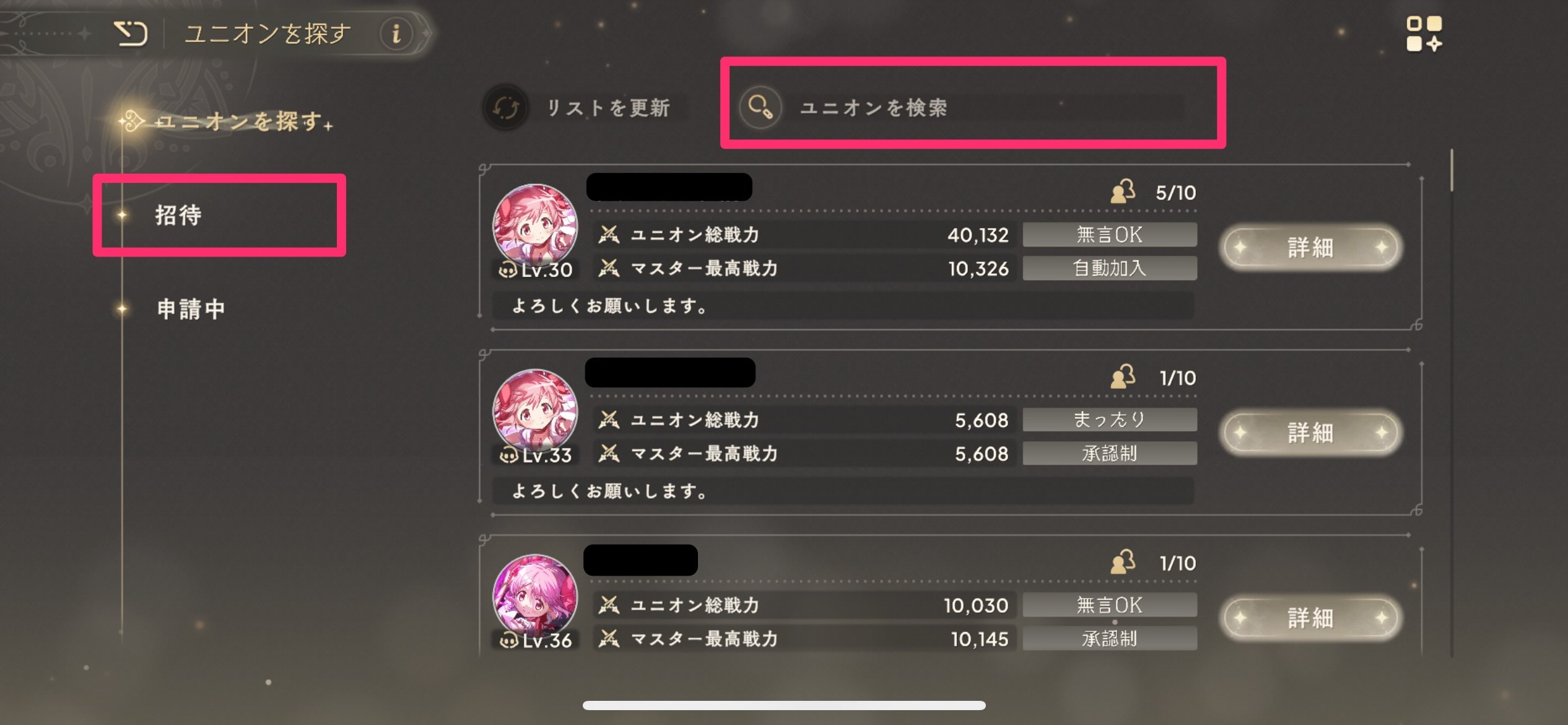Click the リストを更新 label
Image resolution: width=1568 pixels, height=725 pixels.
(x=608, y=108)
